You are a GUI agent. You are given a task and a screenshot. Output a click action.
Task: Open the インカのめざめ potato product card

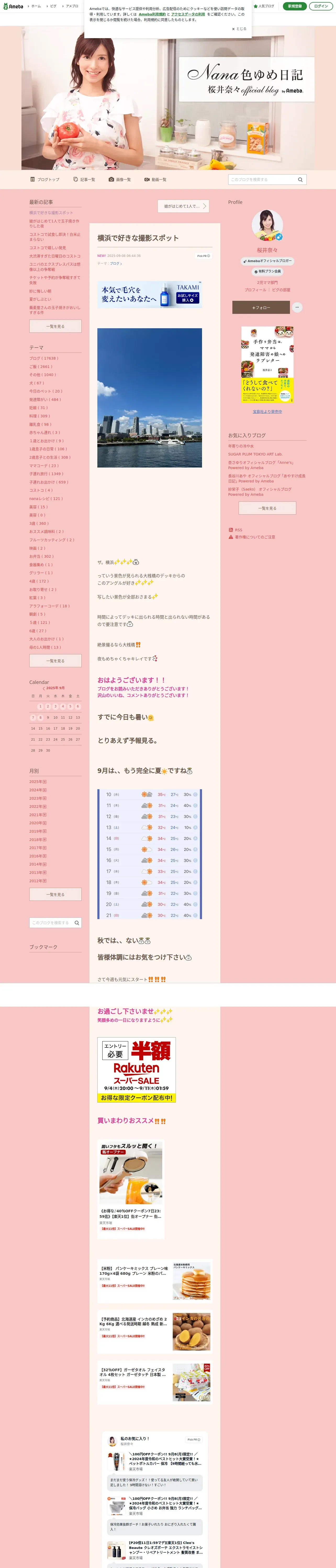[155, 1331]
